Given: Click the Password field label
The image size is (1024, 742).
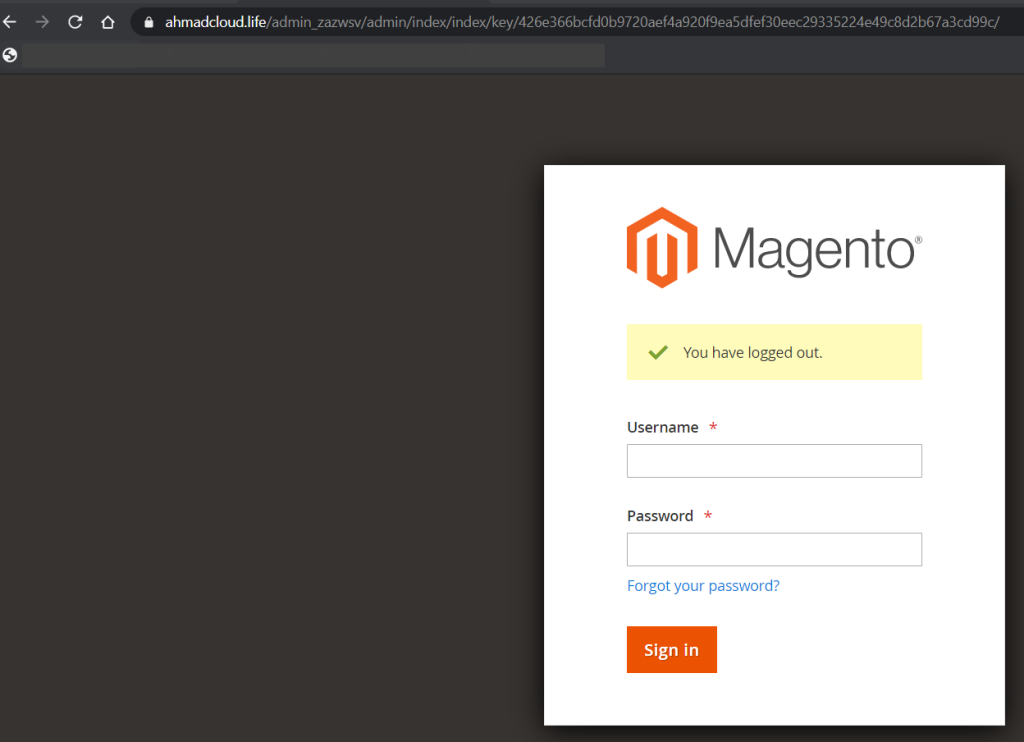Looking at the screenshot, I should pos(660,516).
